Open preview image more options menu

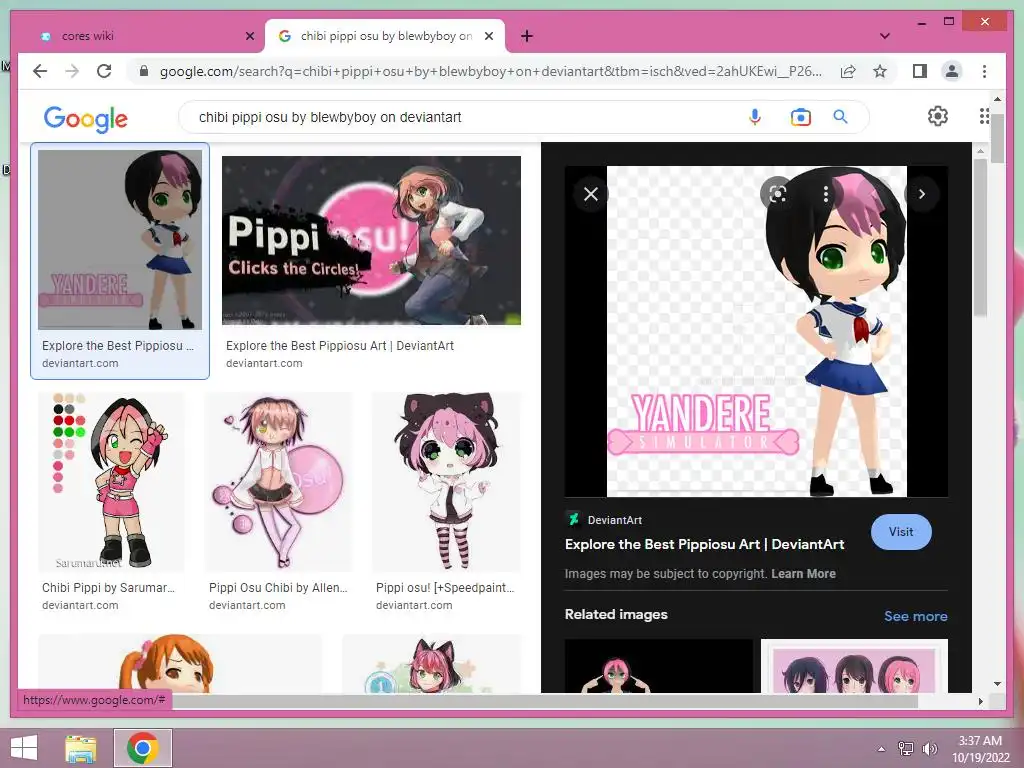pos(825,193)
